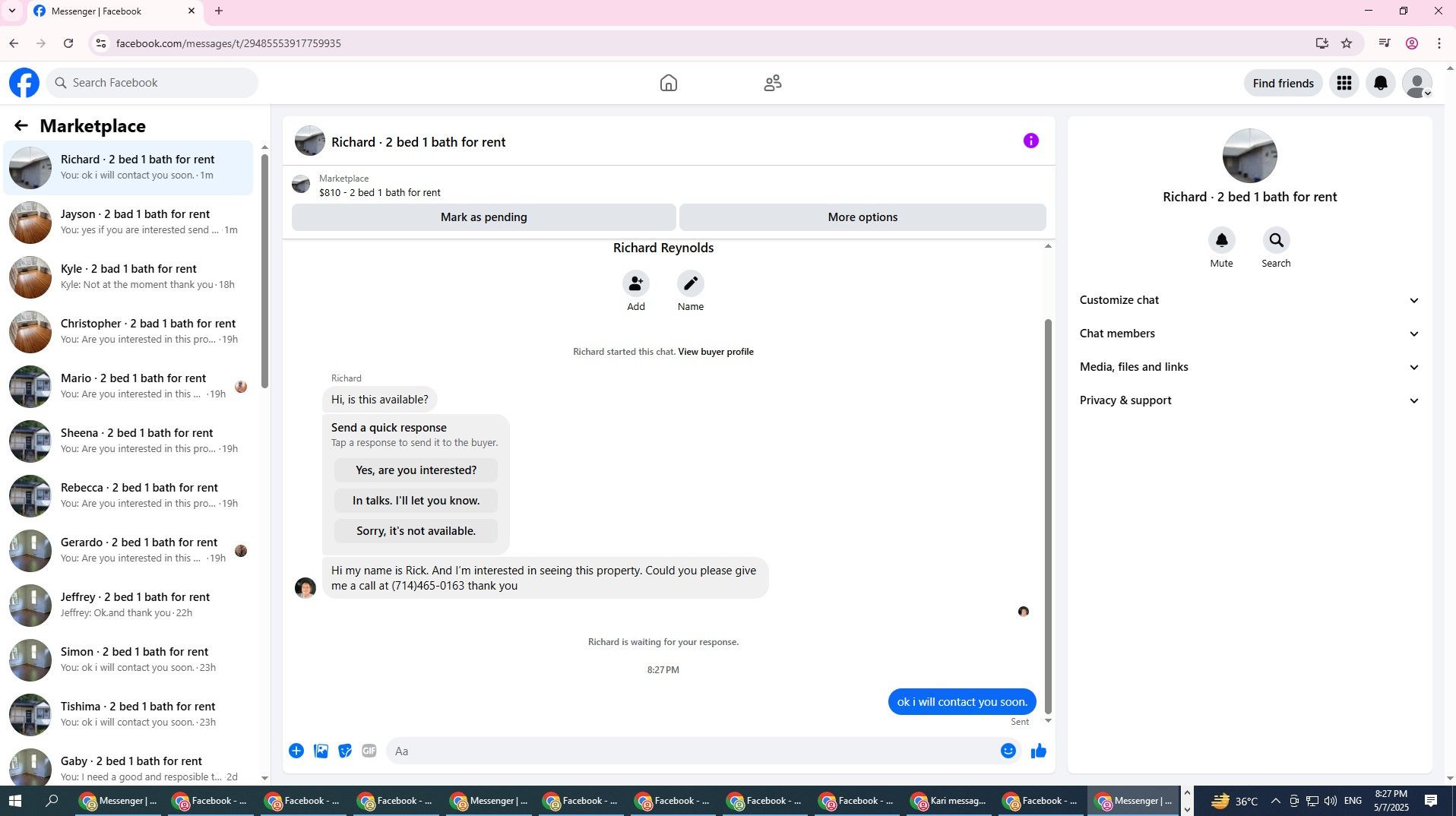
Task: Open more actions plus icon
Action: click(296, 751)
